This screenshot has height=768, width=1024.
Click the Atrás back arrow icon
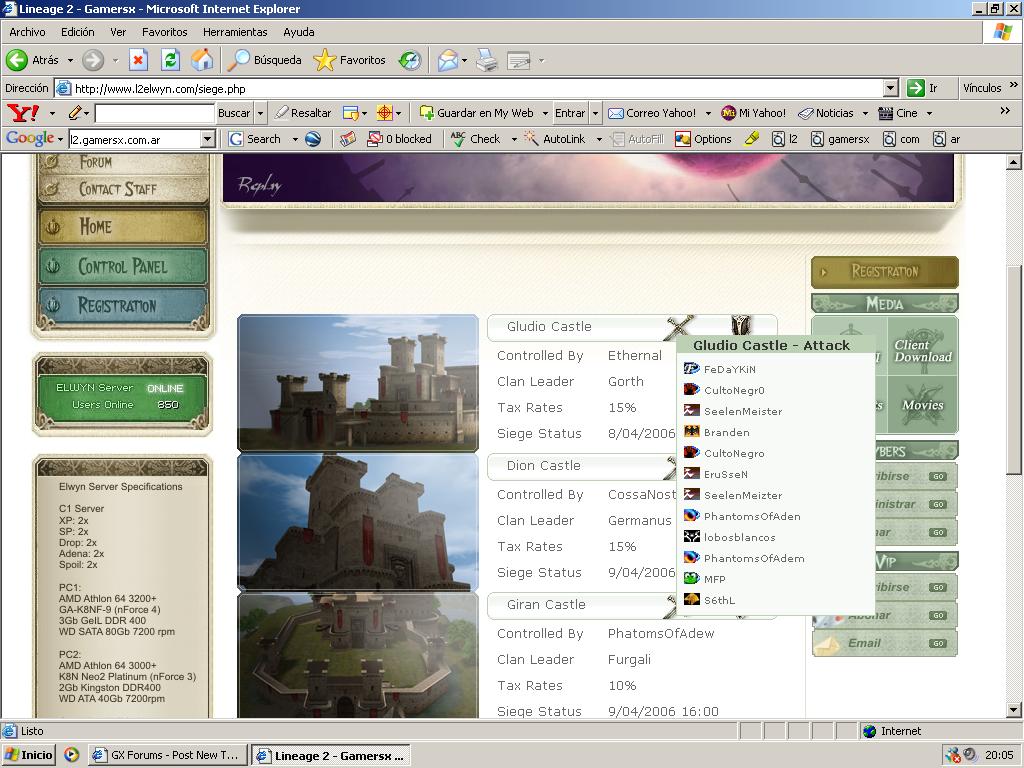17,60
